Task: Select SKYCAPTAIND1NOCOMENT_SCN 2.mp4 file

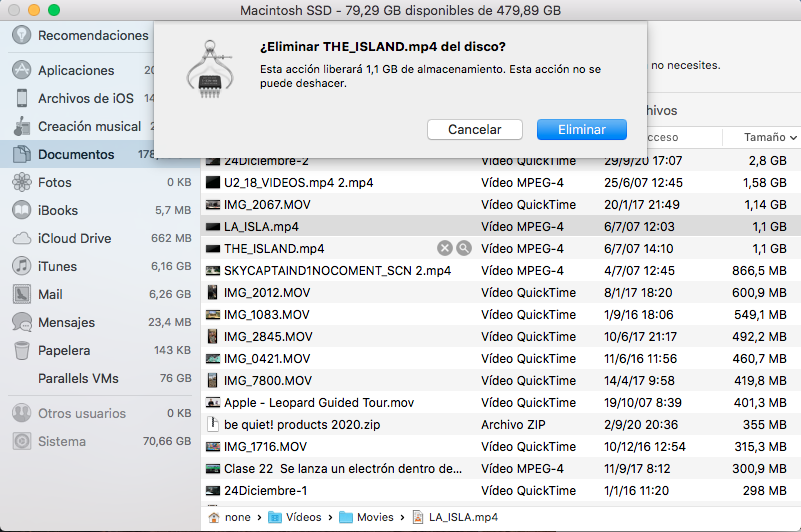Action: point(501,270)
